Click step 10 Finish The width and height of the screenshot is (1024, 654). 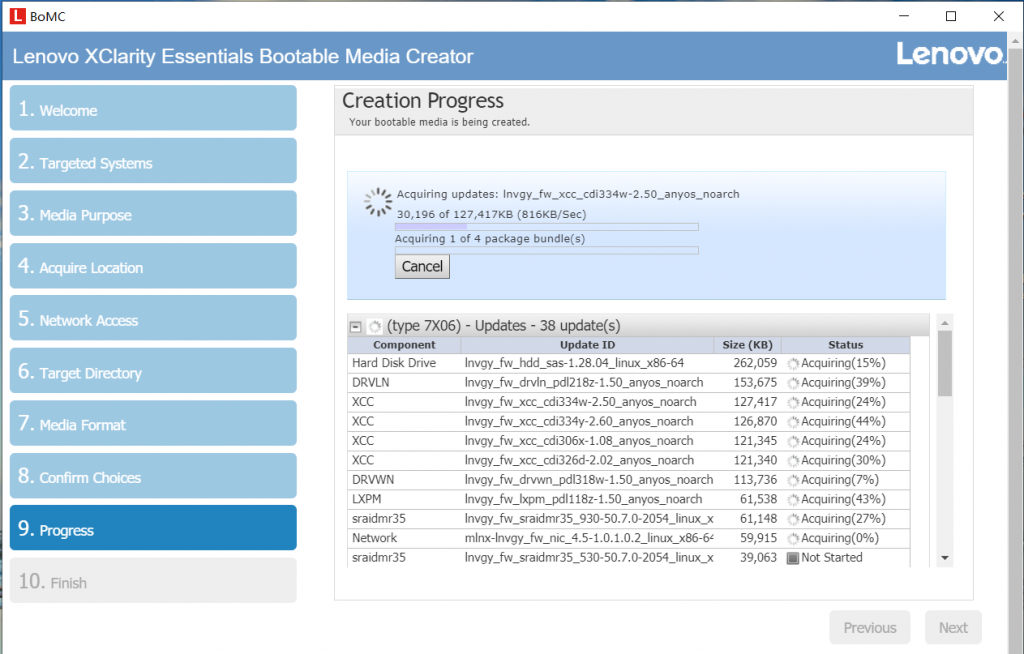tap(153, 580)
